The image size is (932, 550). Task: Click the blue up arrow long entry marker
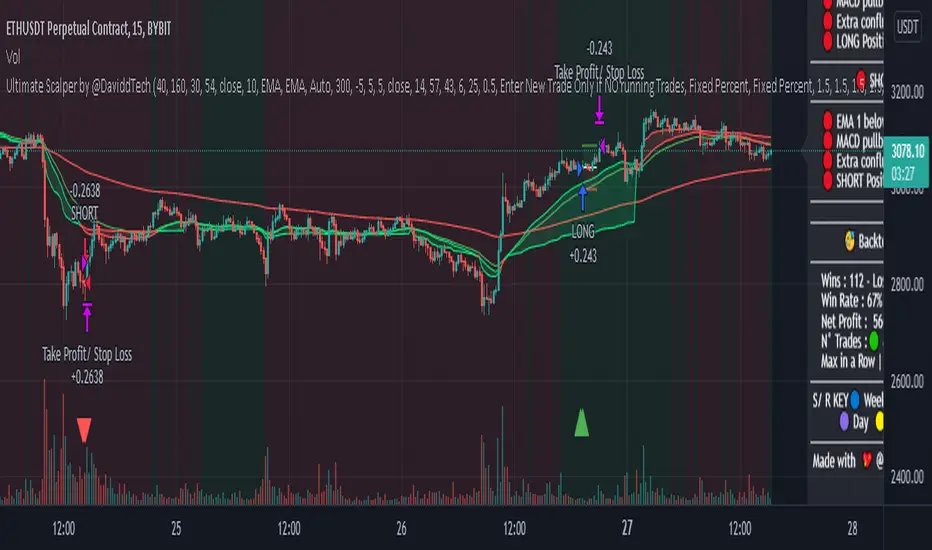(x=582, y=199)
